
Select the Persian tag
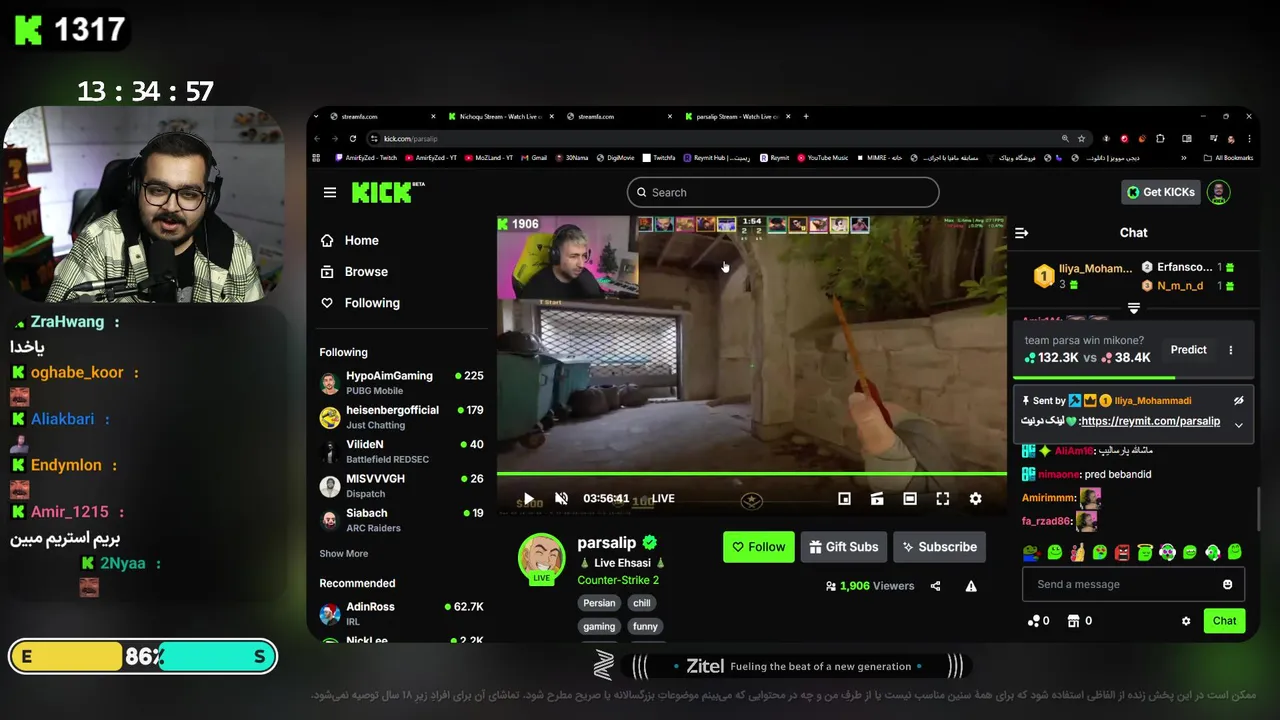click(599, 603)
